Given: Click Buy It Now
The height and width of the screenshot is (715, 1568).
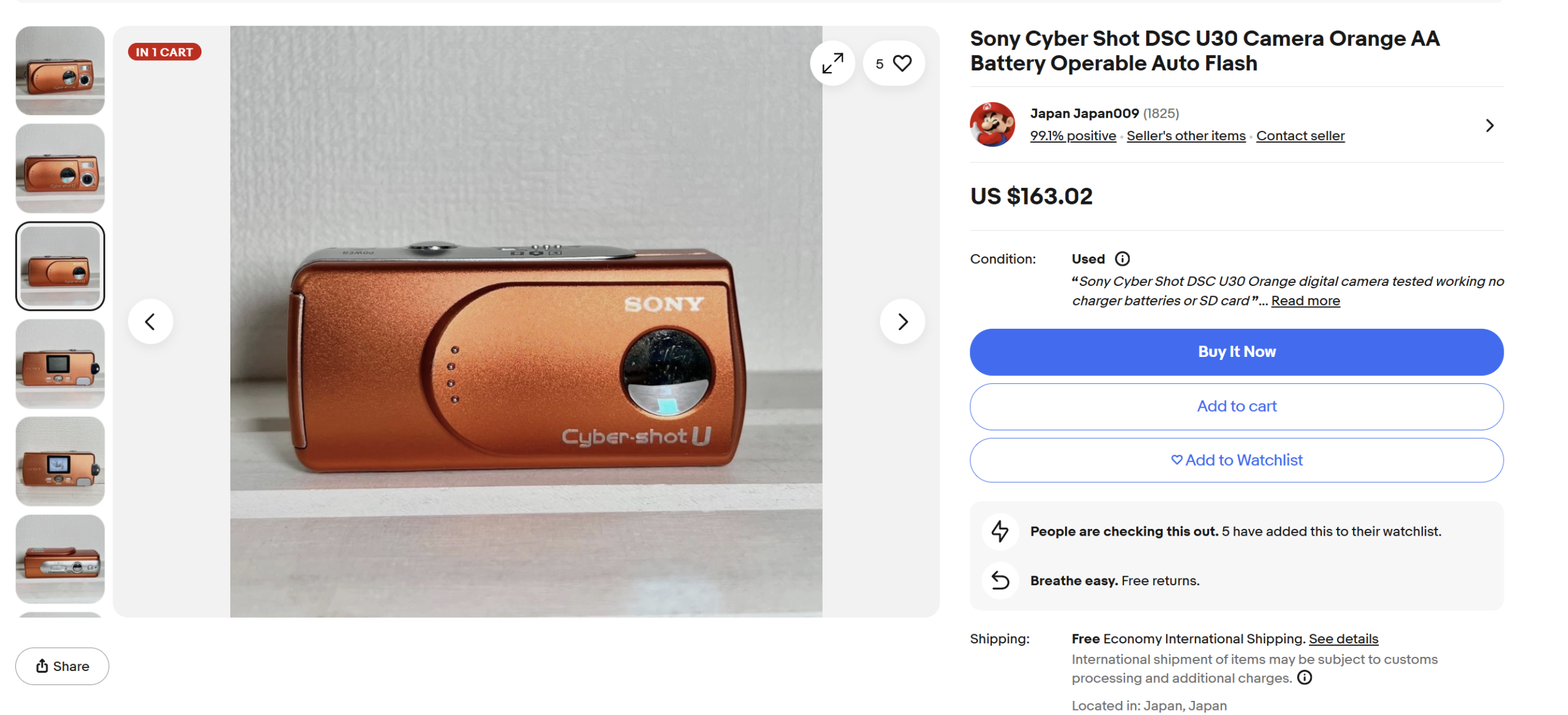Looking at the screenshot, I should [1235, 351].
